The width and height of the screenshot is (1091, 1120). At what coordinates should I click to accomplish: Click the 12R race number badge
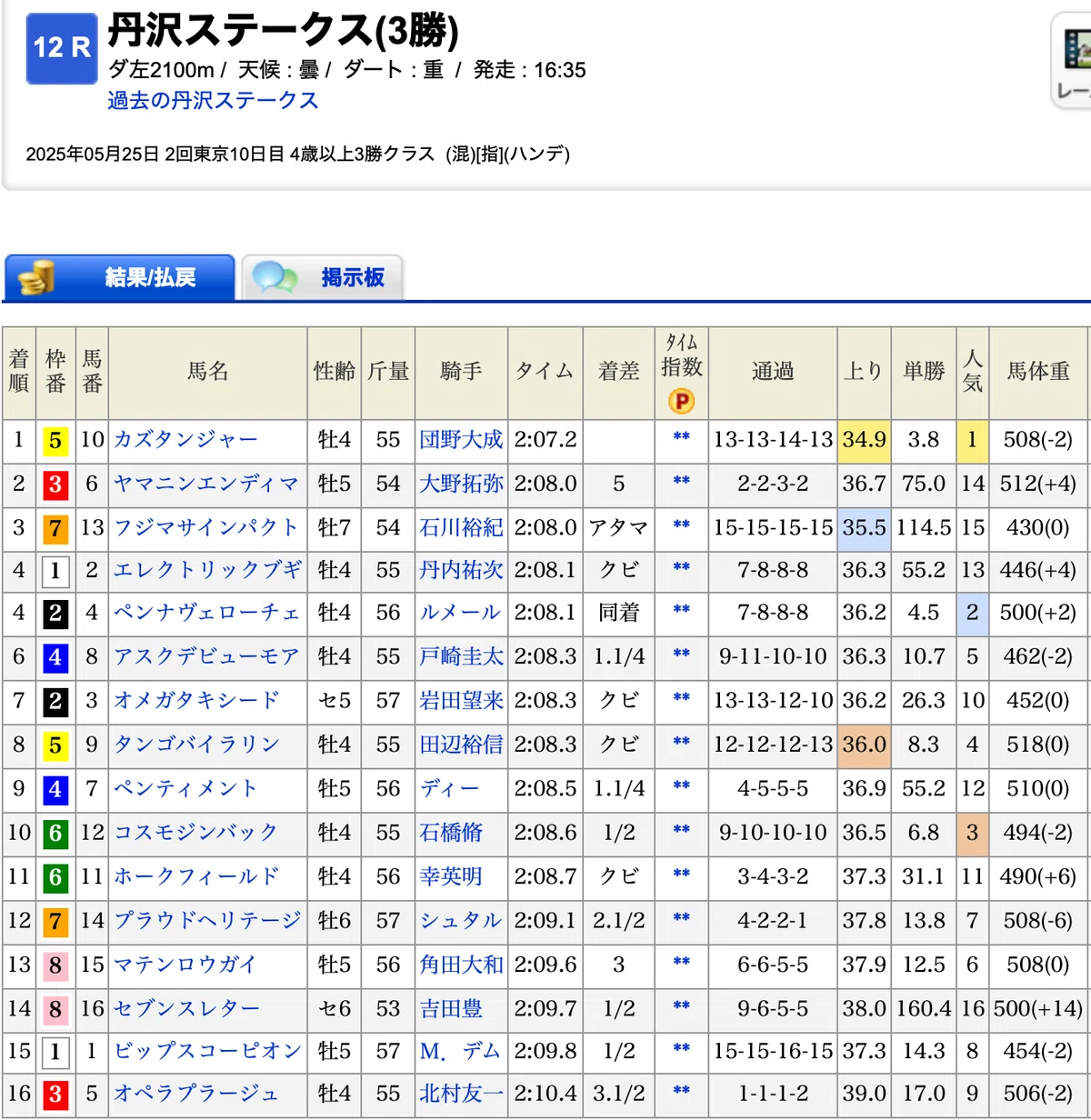(x=62, y=49)
